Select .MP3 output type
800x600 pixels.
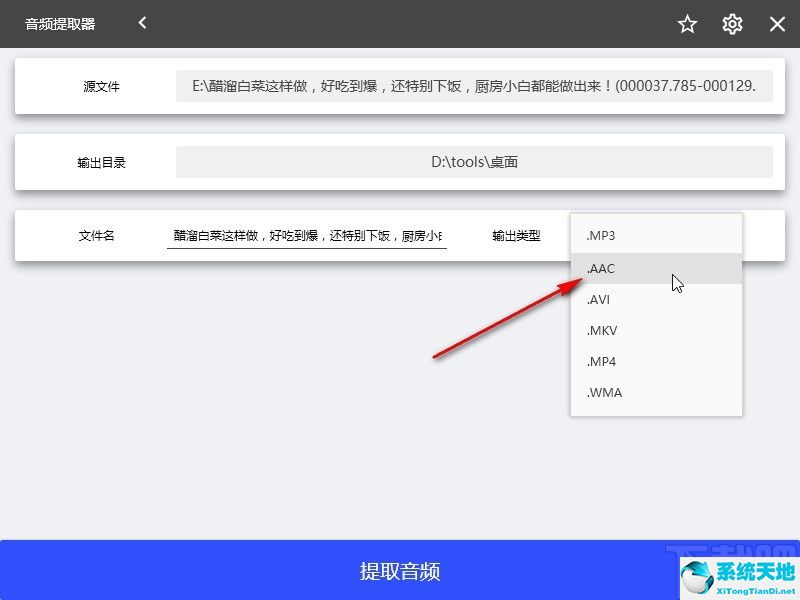tap(656, 236)
